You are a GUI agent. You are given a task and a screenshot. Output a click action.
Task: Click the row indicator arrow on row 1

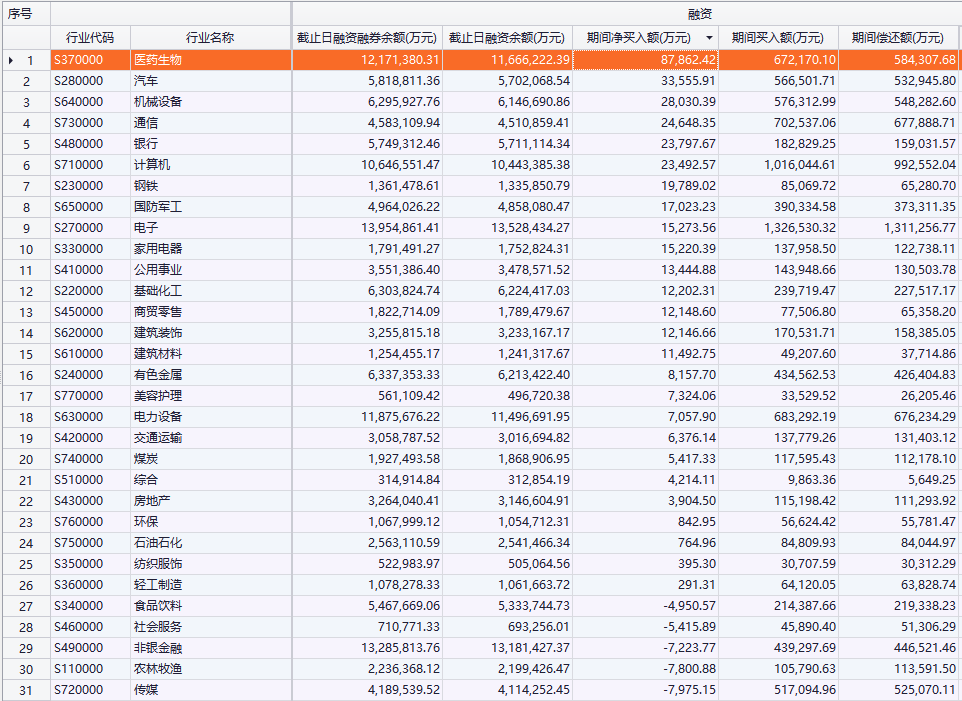(x=11, y=61)
